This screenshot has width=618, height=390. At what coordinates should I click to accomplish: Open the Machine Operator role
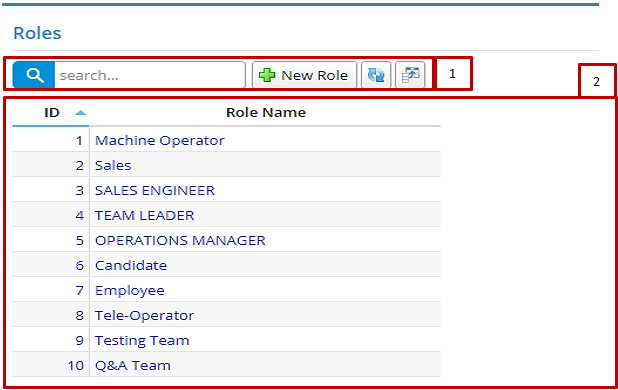[160, 140]
